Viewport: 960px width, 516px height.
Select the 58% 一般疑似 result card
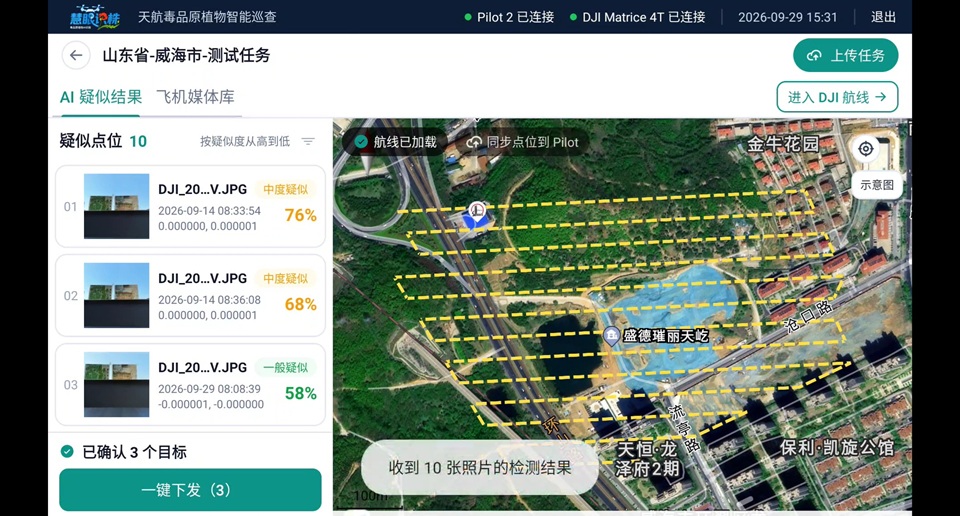190,384
